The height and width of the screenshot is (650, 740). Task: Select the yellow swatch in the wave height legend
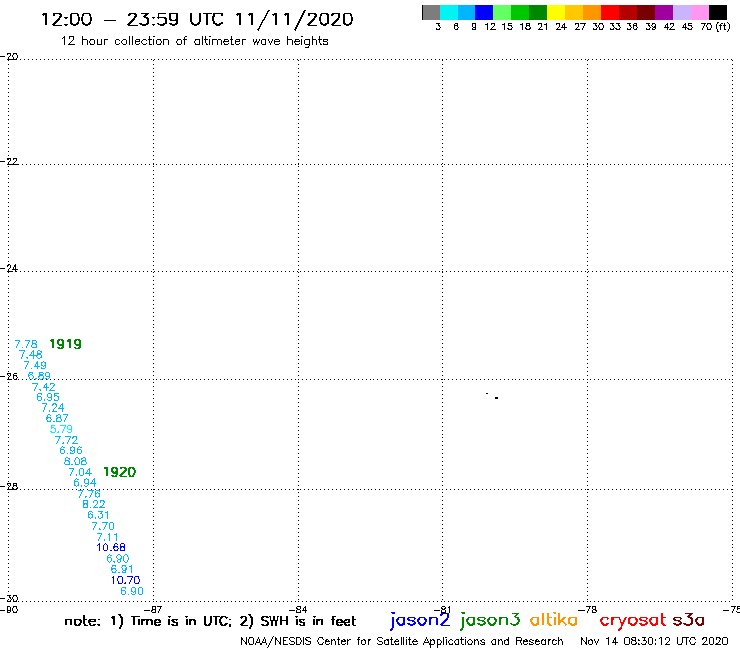556,12
